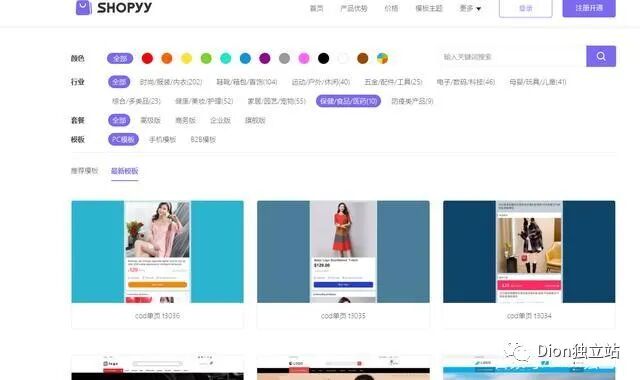This screenshot has height=380, width=640.
Task: Focus the keyword search input field
Action: pyautogui.click(x=512, y=57)
